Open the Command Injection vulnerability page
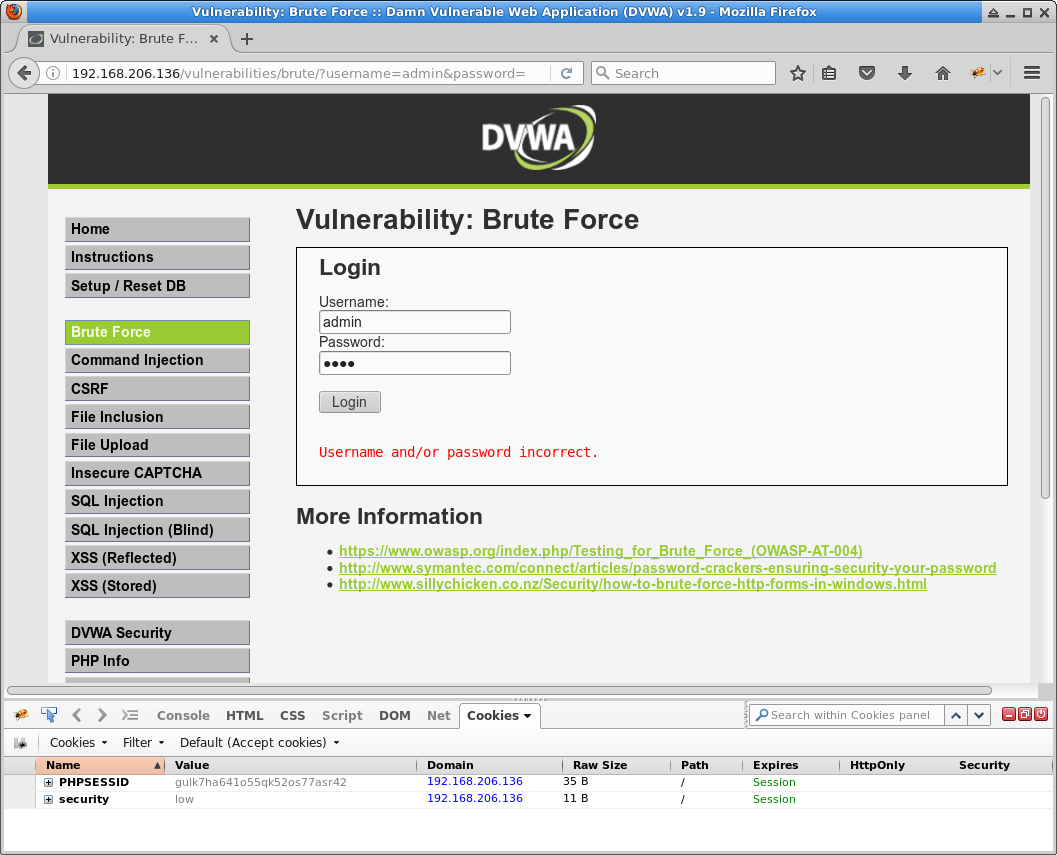The width and height of the screenshot is (1057, 855). click(x=157, y=360)
